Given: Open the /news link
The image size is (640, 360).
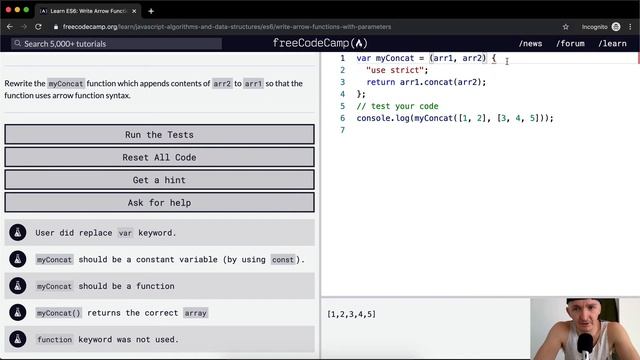Looking at the screenshot, I should tap(531, 44).
